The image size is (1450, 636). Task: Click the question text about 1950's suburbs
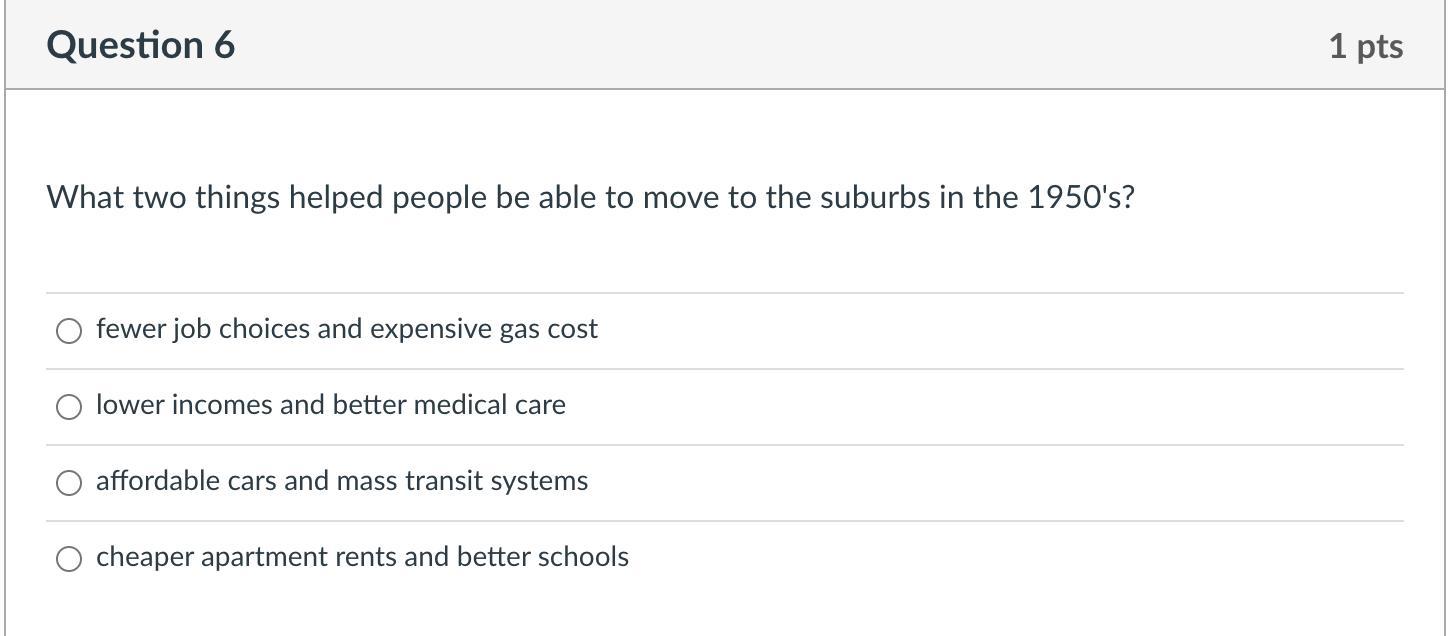(590, 197)
